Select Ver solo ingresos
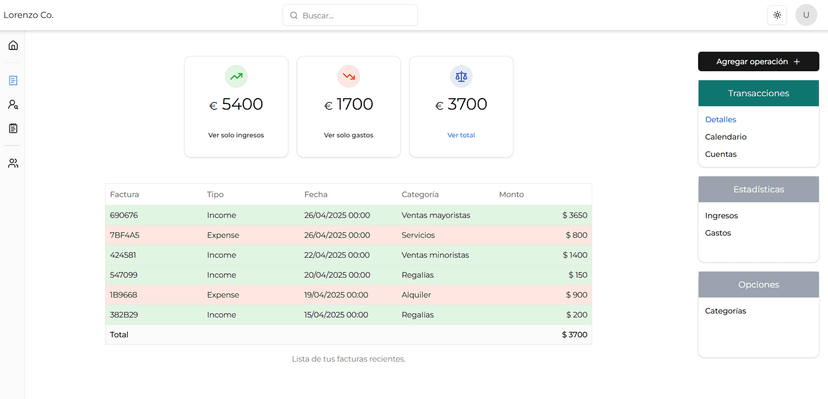 tap(236, 135)
